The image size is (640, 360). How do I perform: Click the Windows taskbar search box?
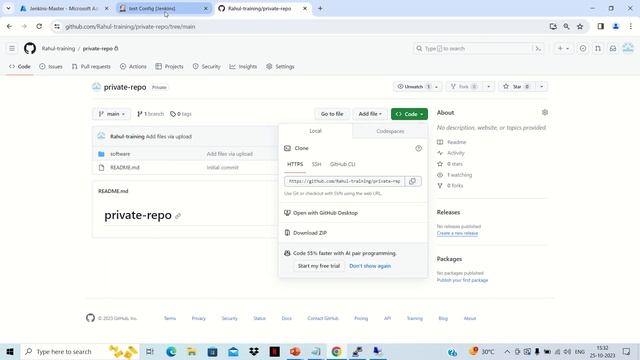(x=80, y=351)
